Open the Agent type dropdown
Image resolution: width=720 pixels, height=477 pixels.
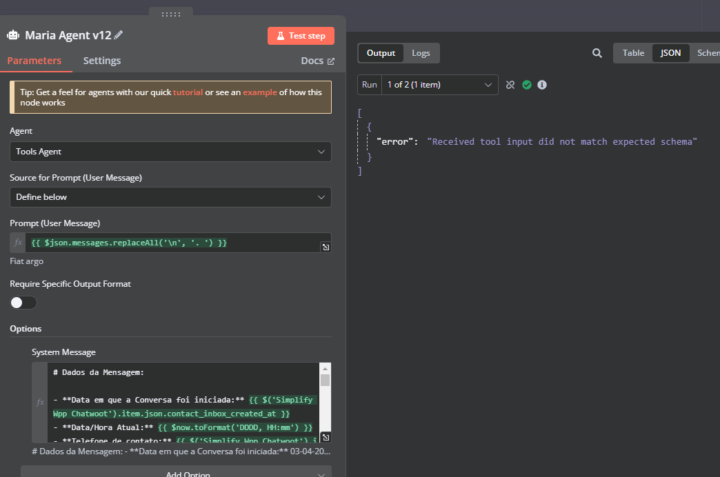[x=170, y=152]
